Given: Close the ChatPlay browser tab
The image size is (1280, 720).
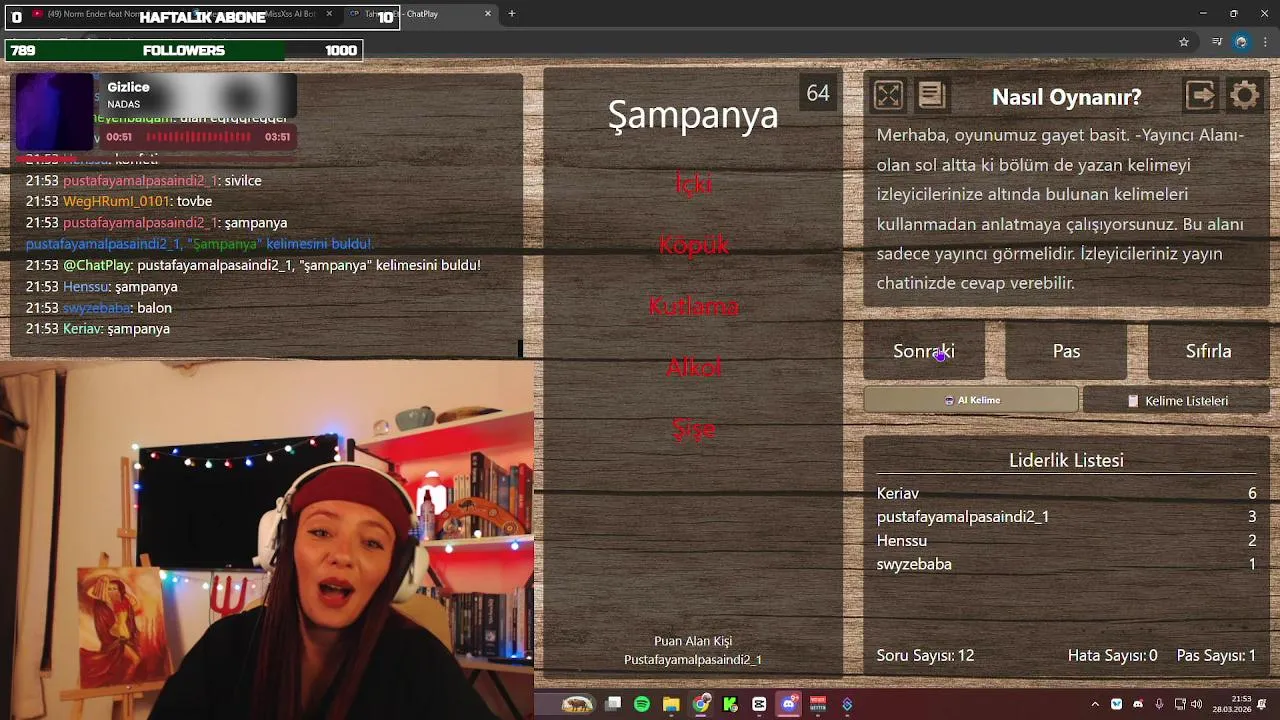Looking at the screenshot, I should pyautogui.click(x=488, y=14).
